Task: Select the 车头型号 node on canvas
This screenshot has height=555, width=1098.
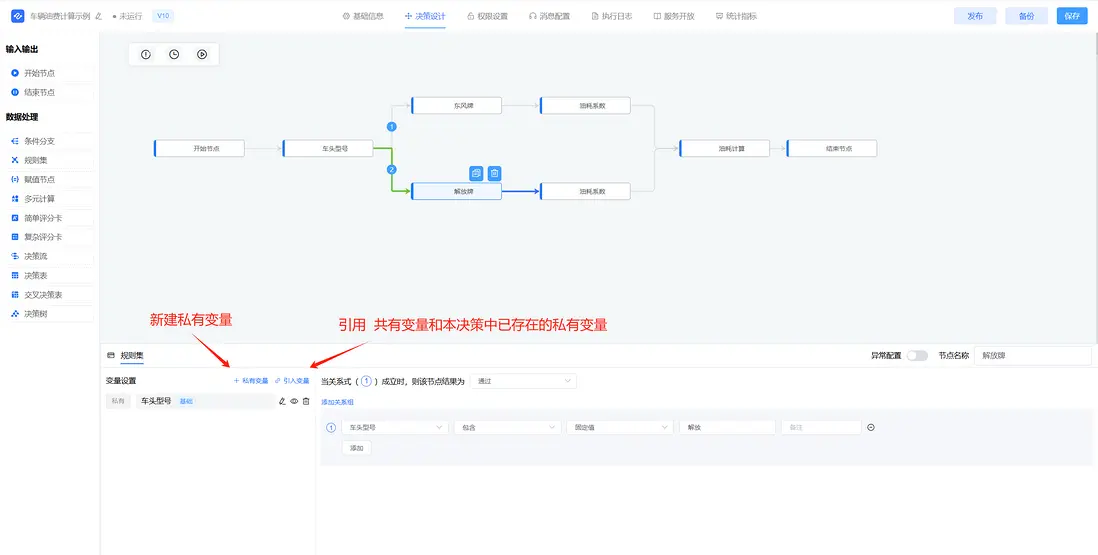Action: click(328, 148)
